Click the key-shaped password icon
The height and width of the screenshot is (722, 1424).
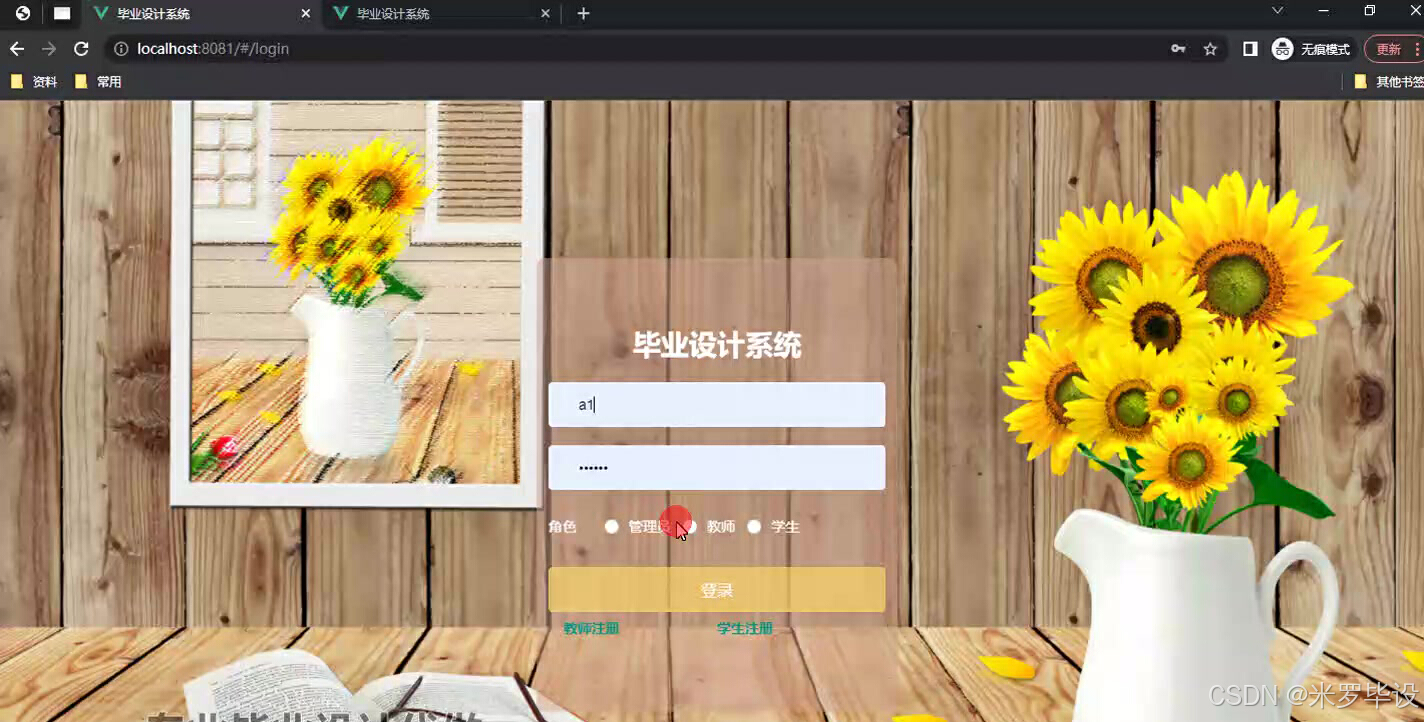[x=1178, y=48]
